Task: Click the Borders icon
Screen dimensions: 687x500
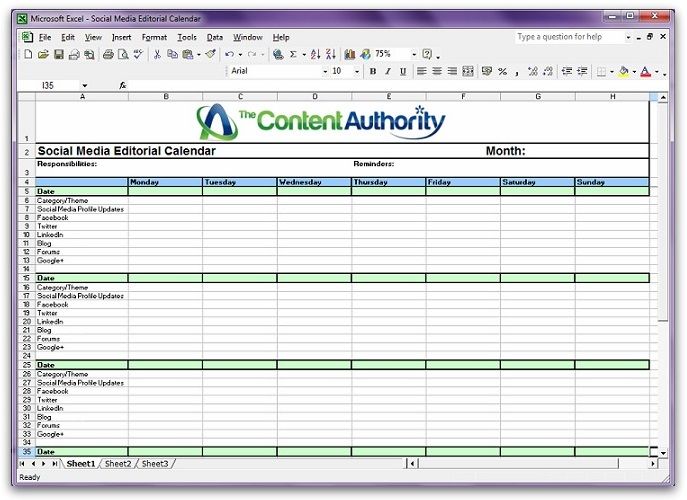Action: (x=602, y=71)
